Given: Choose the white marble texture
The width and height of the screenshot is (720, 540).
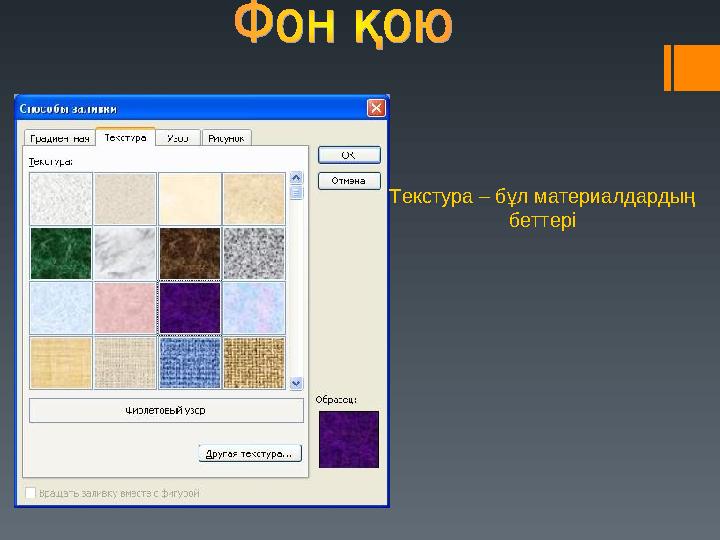Looking at the screenshot, I should click(x=125, y=253).
